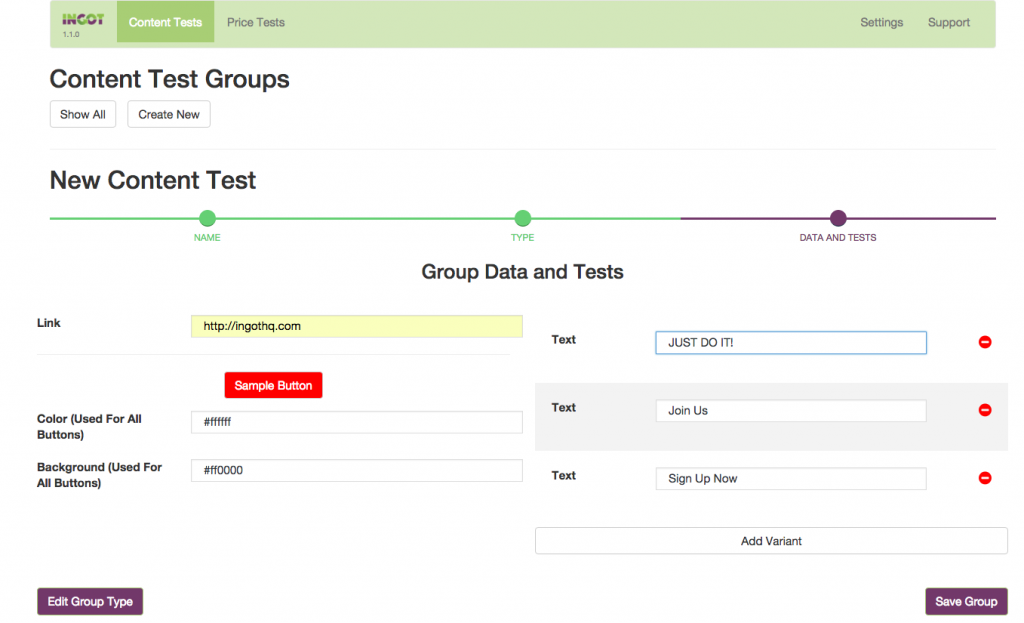The image size is (1024, 623).
Task: Save the test group
Action: point(966,601)
